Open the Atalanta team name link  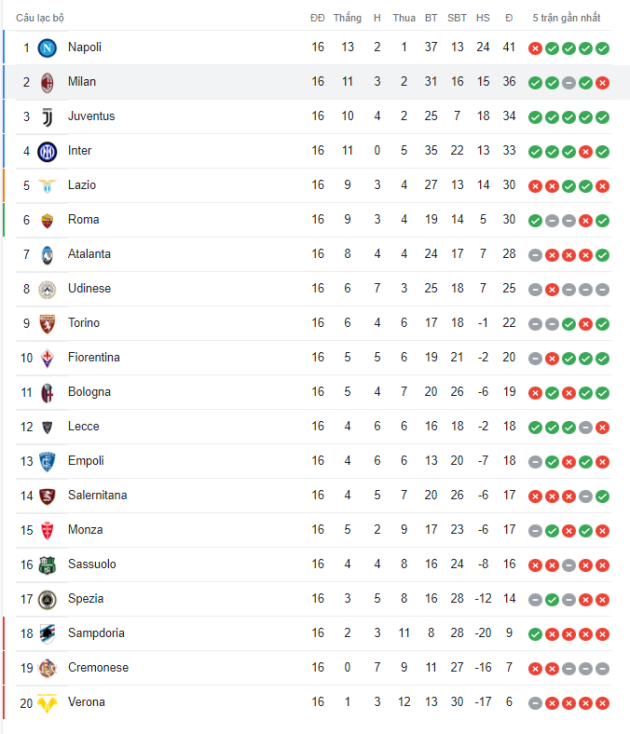pyautogui.click(x=89, y=254)
